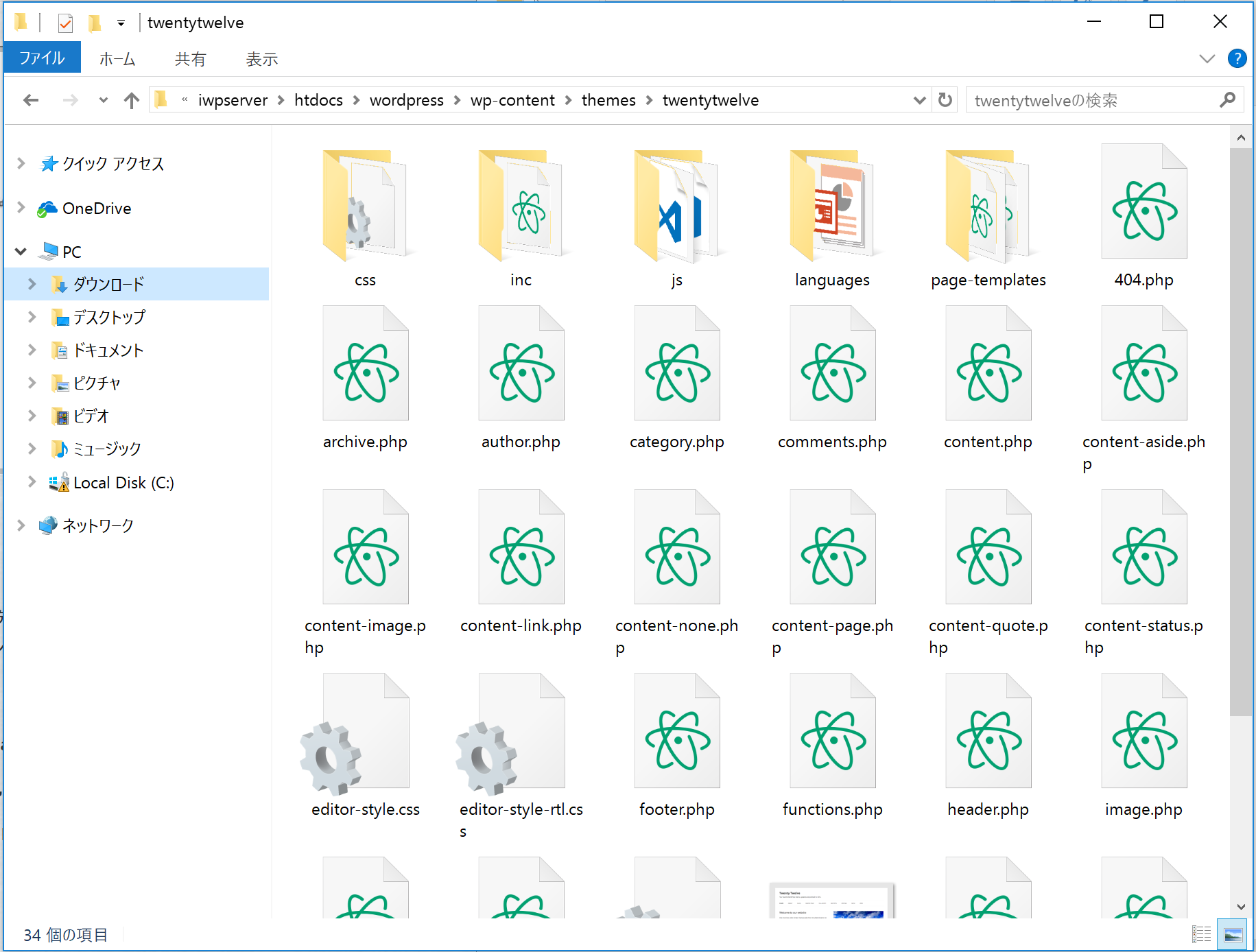Open the Customize Quick Access Toolbar dropdown

[121, 23]
